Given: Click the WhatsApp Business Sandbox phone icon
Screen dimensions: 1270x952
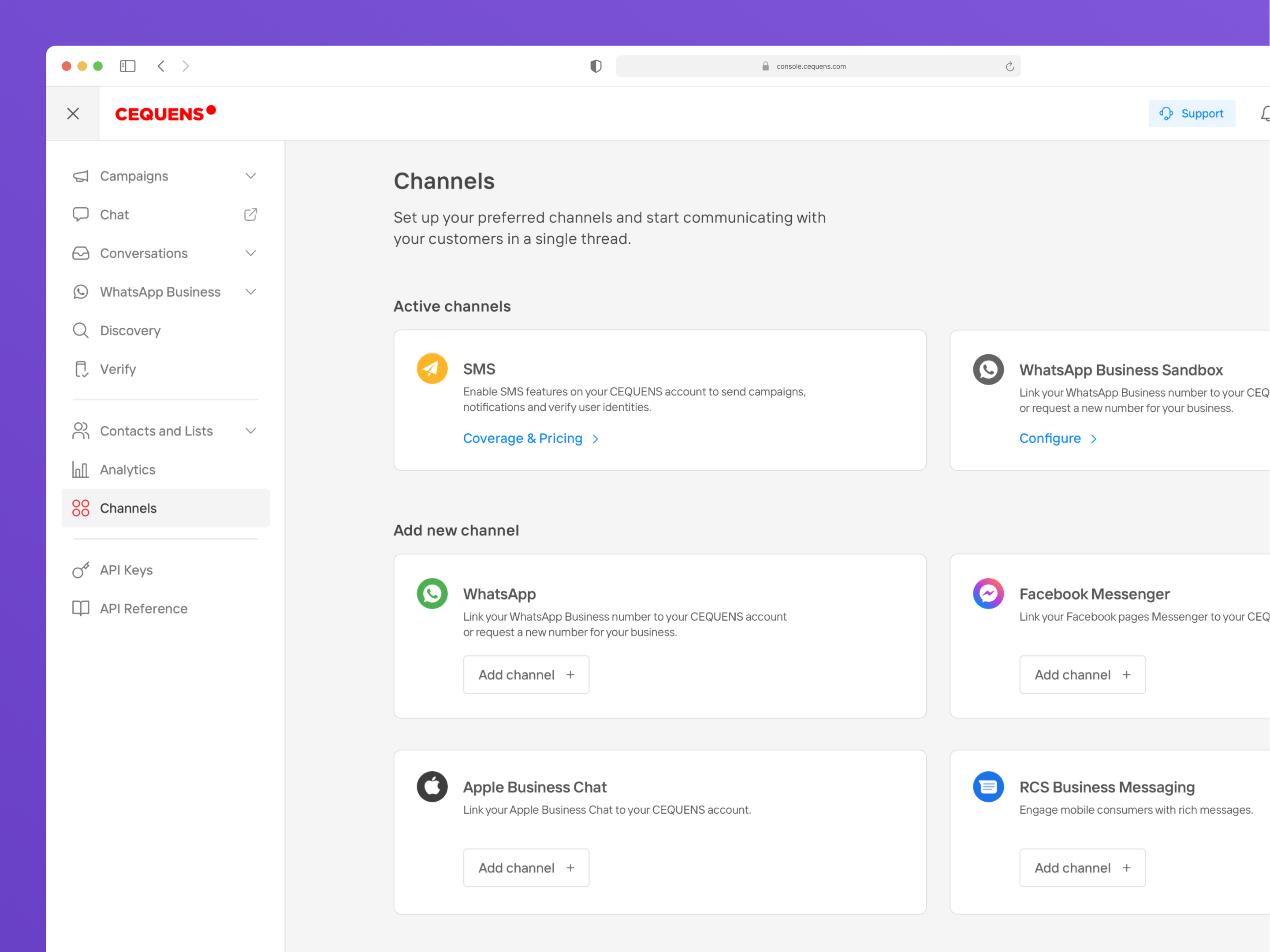Looking at the screenshot, I should click(x=989, y=369).
